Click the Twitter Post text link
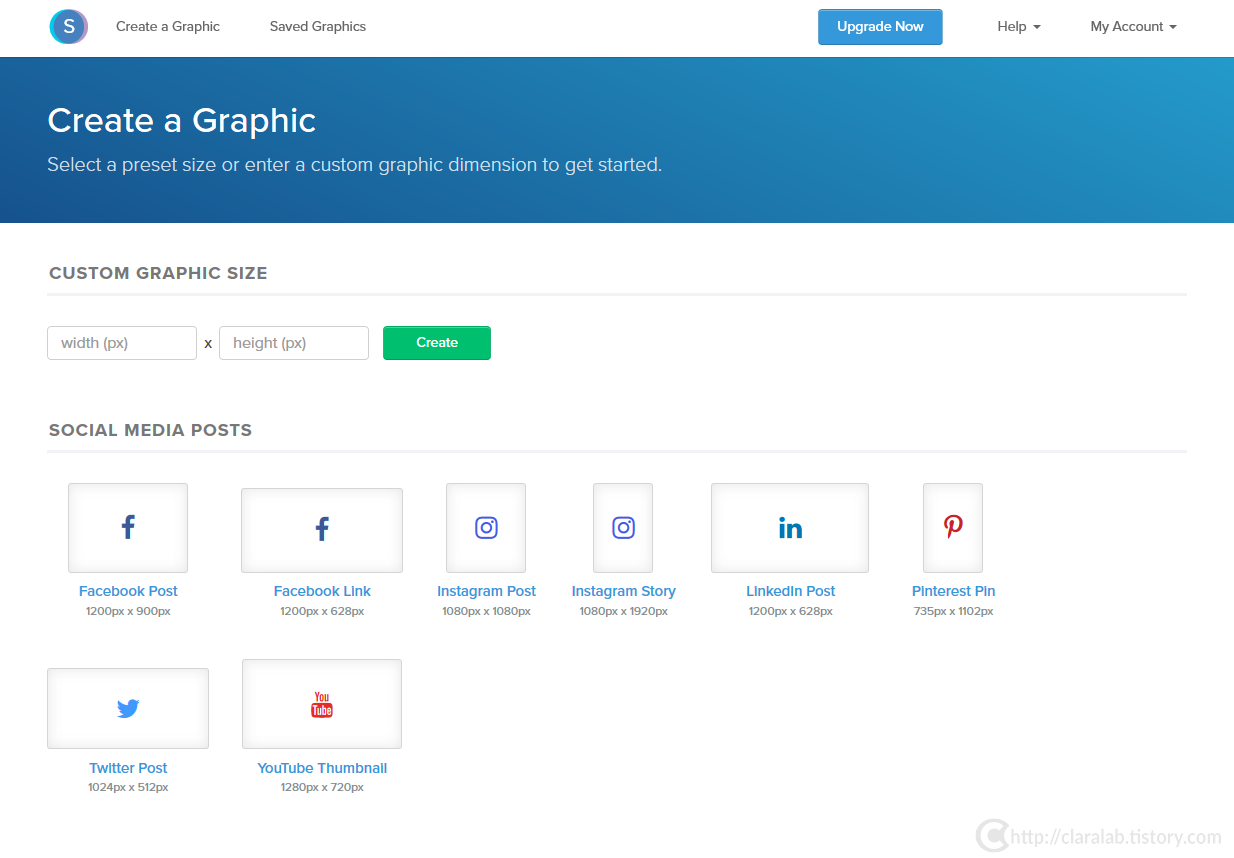 pyautogui.click(x=128, y=768)
